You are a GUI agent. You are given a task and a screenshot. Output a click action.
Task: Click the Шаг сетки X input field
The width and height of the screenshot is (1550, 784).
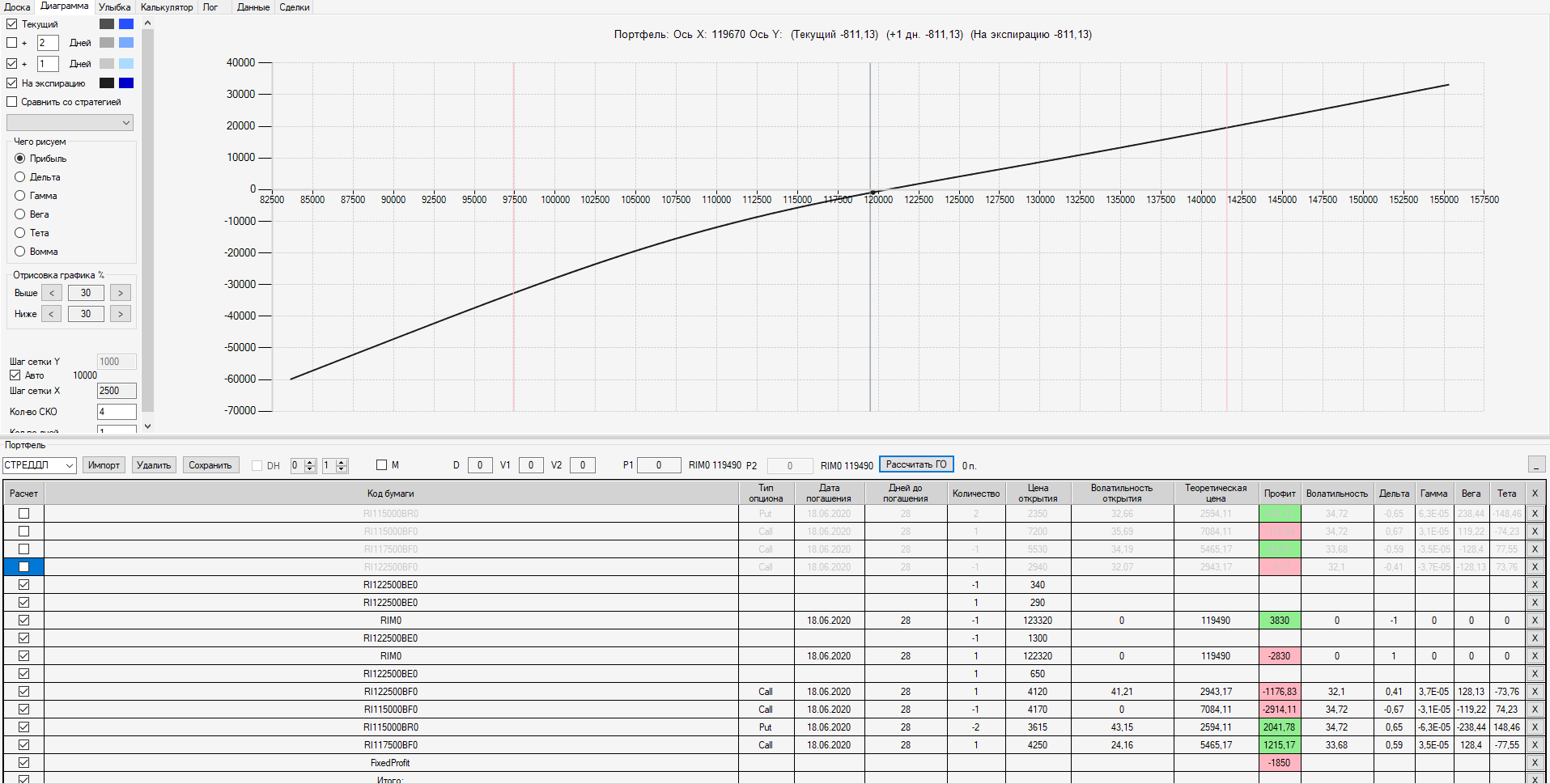click(x=117, y=391)
